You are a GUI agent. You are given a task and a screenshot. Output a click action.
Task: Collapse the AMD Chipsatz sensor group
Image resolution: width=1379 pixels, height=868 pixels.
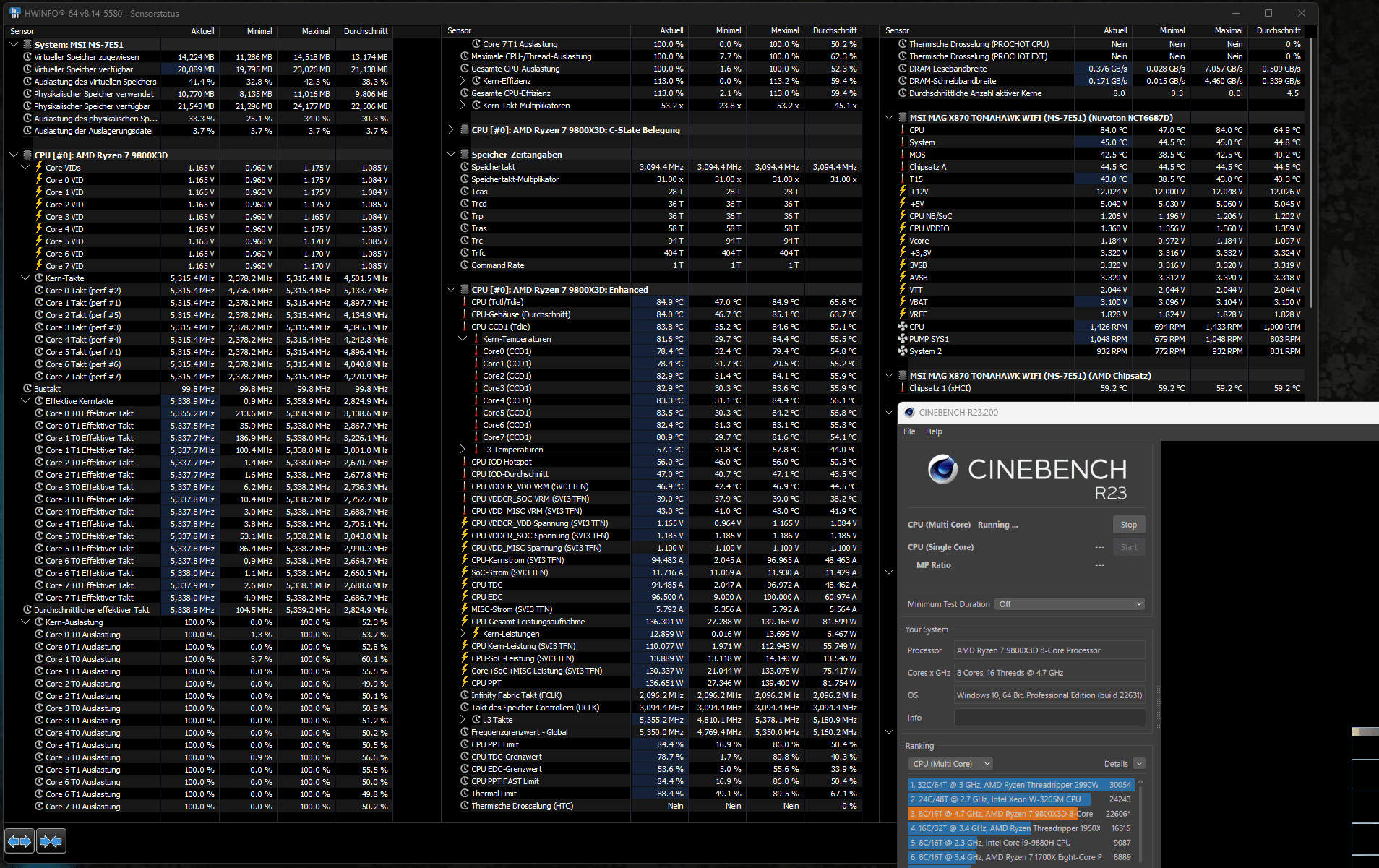pos(888,376)
